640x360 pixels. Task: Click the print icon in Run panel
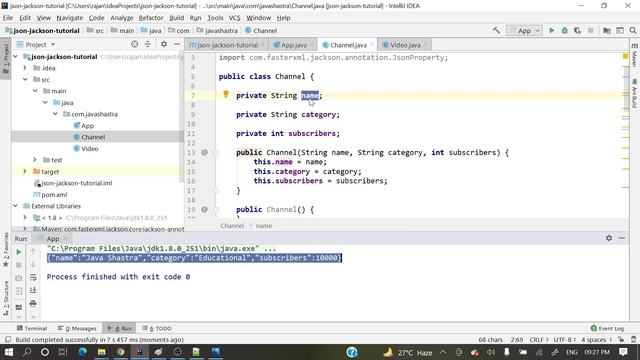(33, 303)
